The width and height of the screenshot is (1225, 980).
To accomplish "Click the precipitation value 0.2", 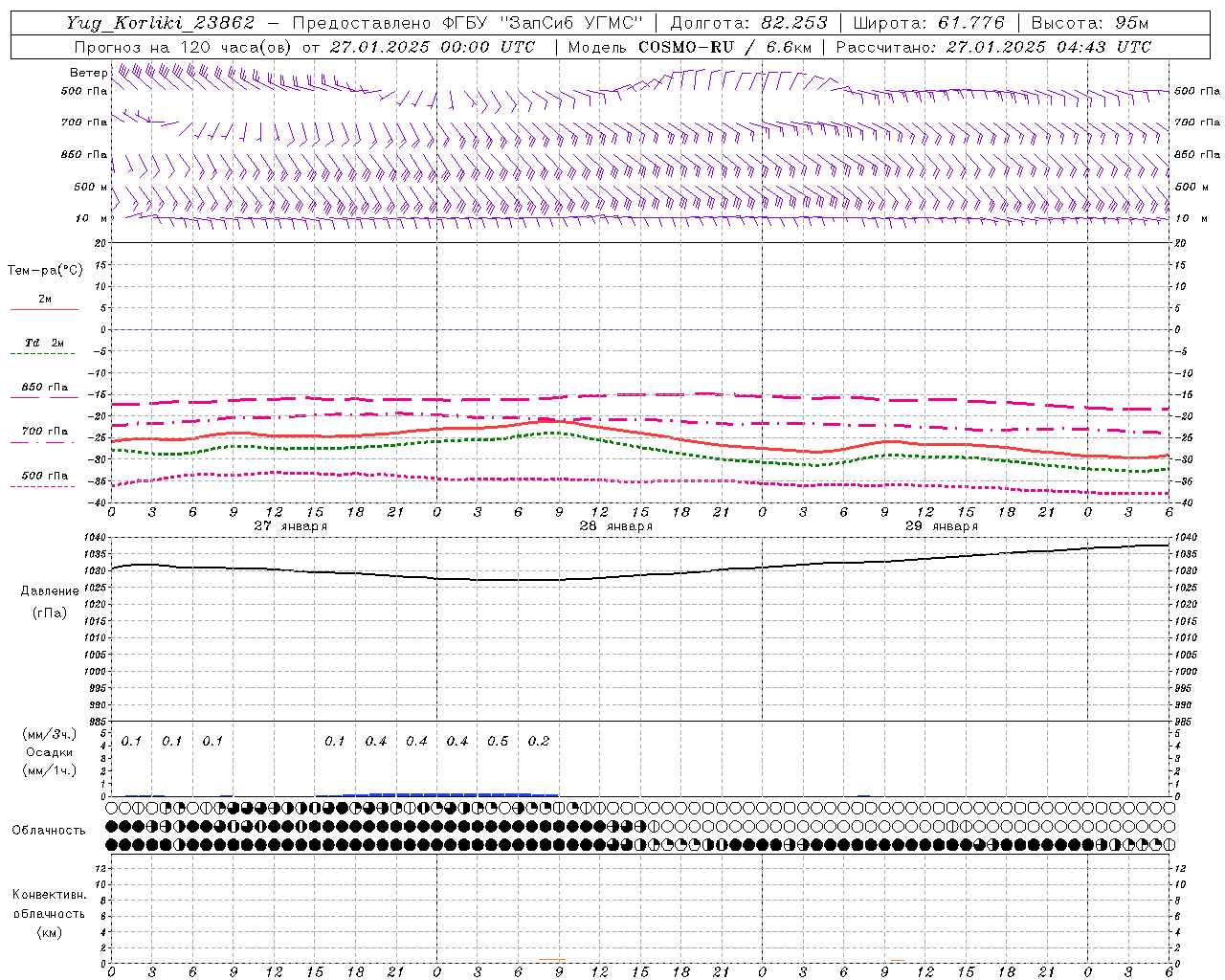I will (x=539, y=742).
